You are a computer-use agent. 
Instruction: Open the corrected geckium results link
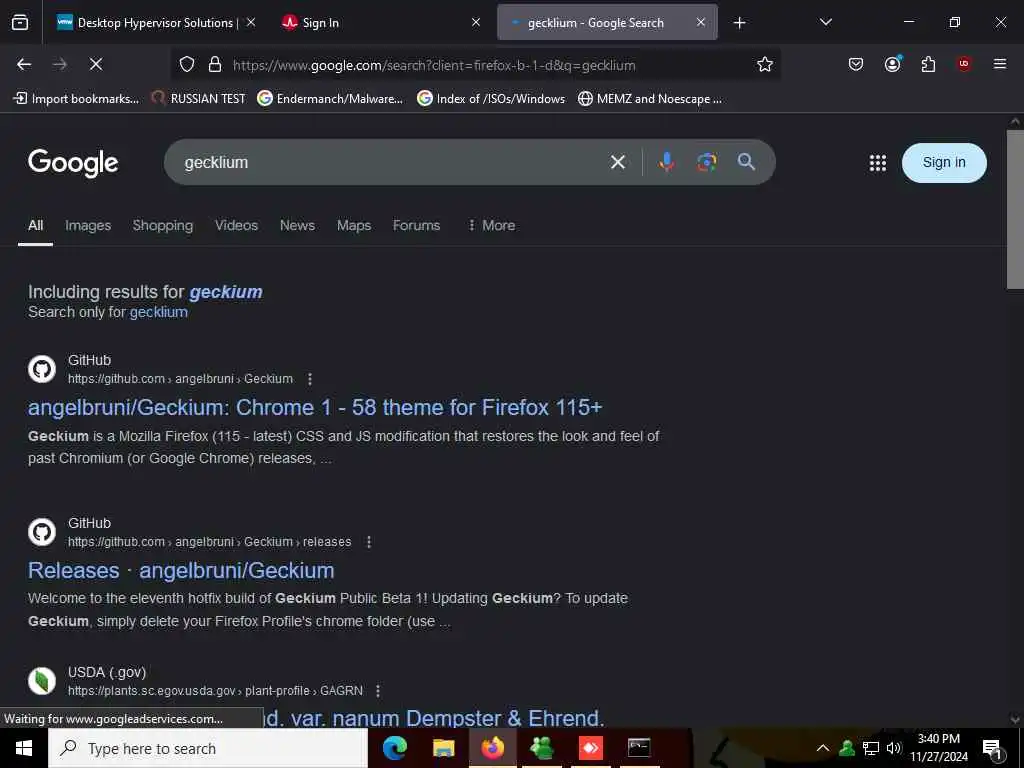(226, 292)
